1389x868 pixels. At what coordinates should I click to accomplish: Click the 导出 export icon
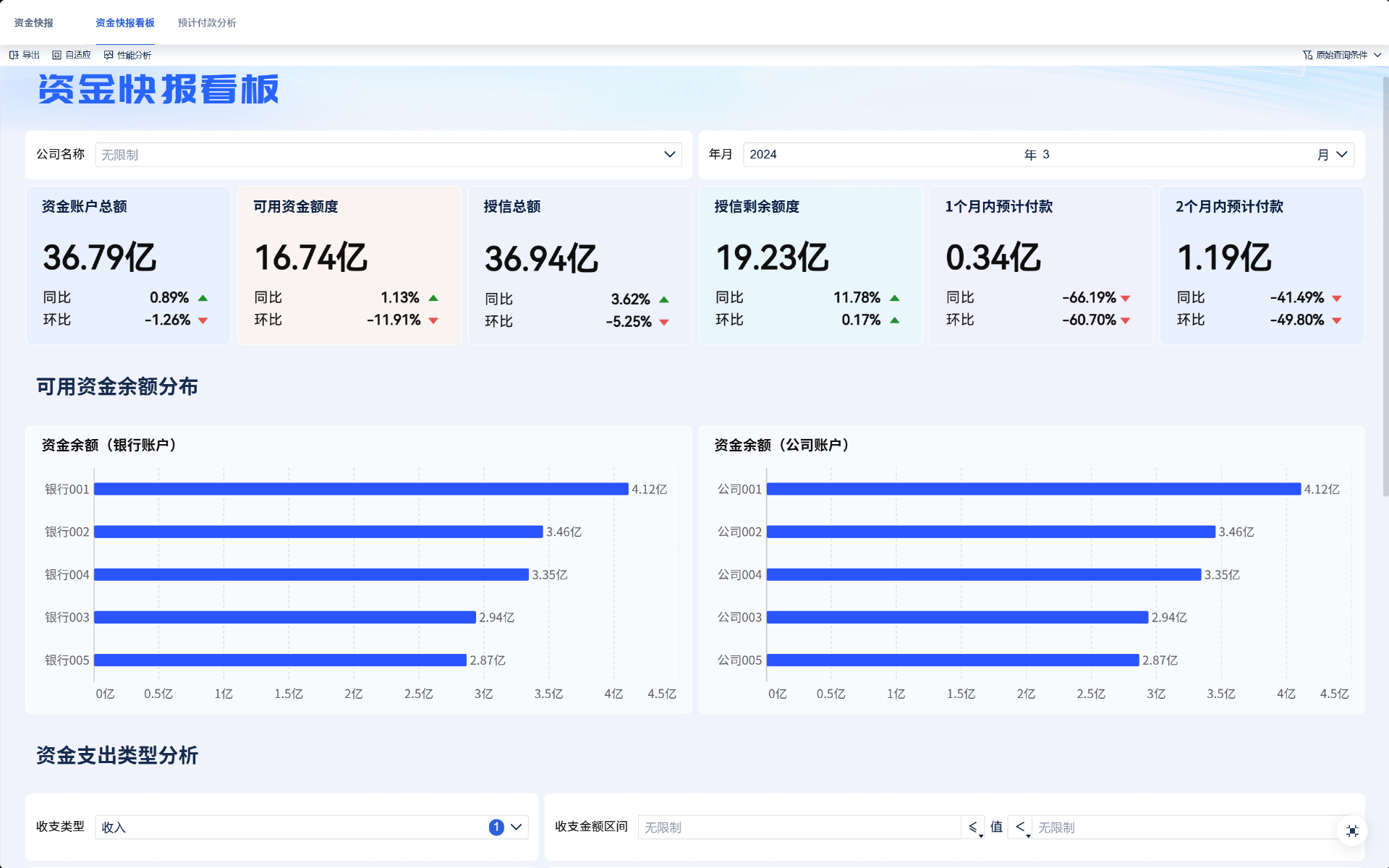tap(14, 55)
